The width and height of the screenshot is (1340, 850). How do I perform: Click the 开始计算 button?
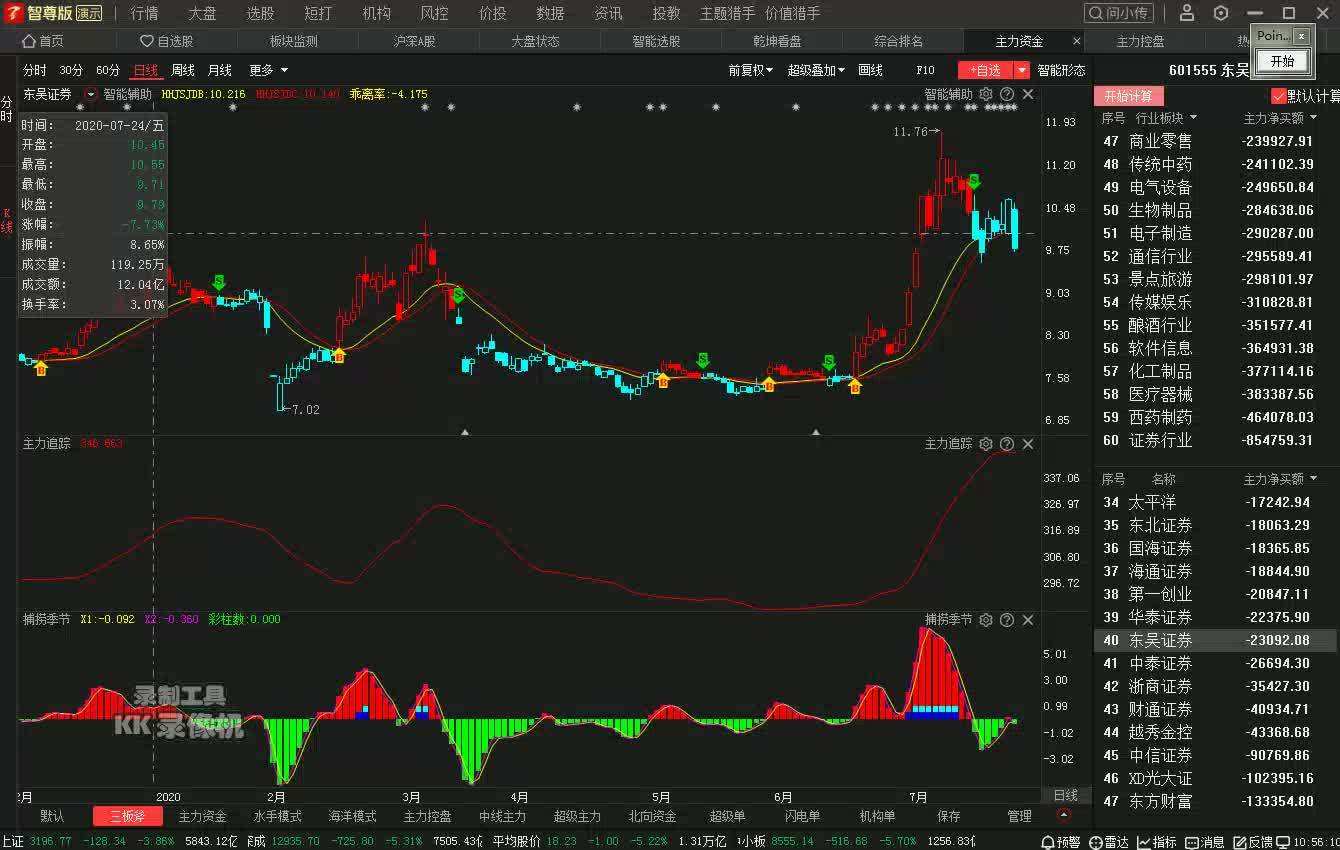tap(1128, 96)
